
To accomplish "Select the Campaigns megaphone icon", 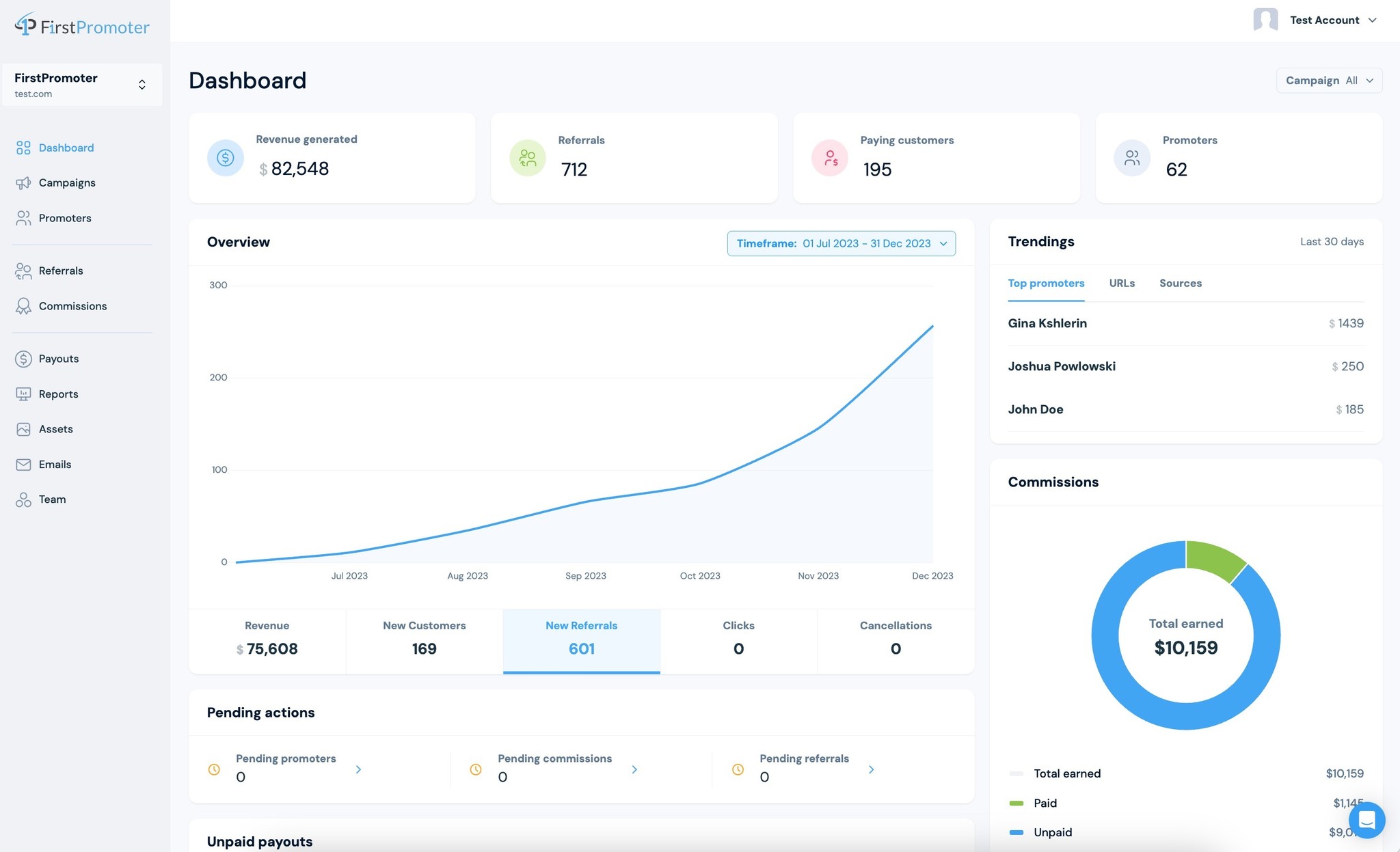I will (x=23, y=182).
